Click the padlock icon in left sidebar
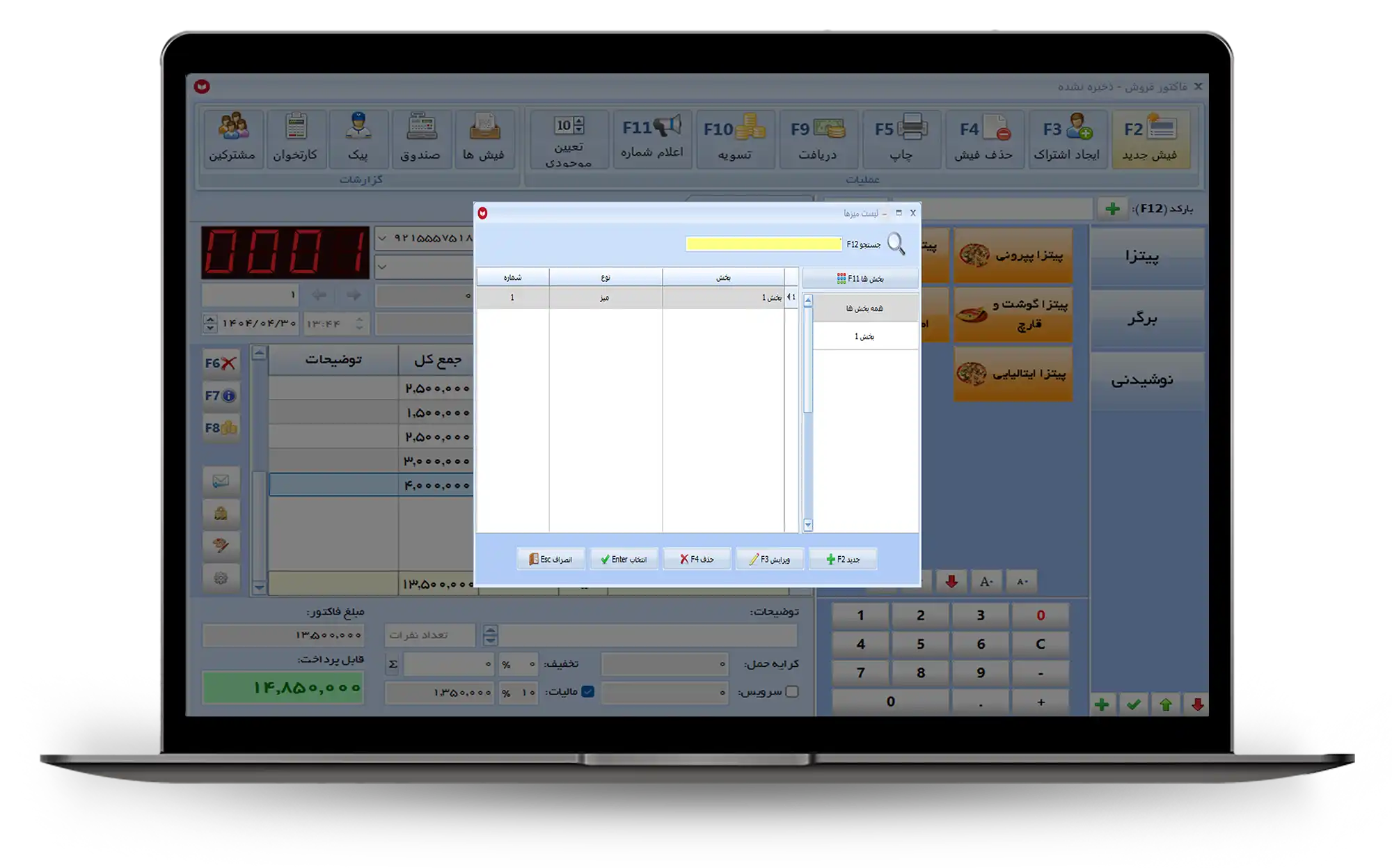Image resolution: width=1392 pixels, height=868 pixels. coord(221,514)
